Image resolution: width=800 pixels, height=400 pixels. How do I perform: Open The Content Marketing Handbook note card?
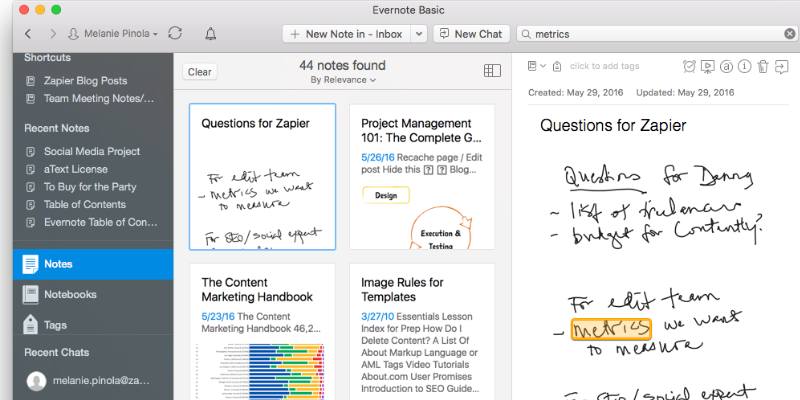262,332
